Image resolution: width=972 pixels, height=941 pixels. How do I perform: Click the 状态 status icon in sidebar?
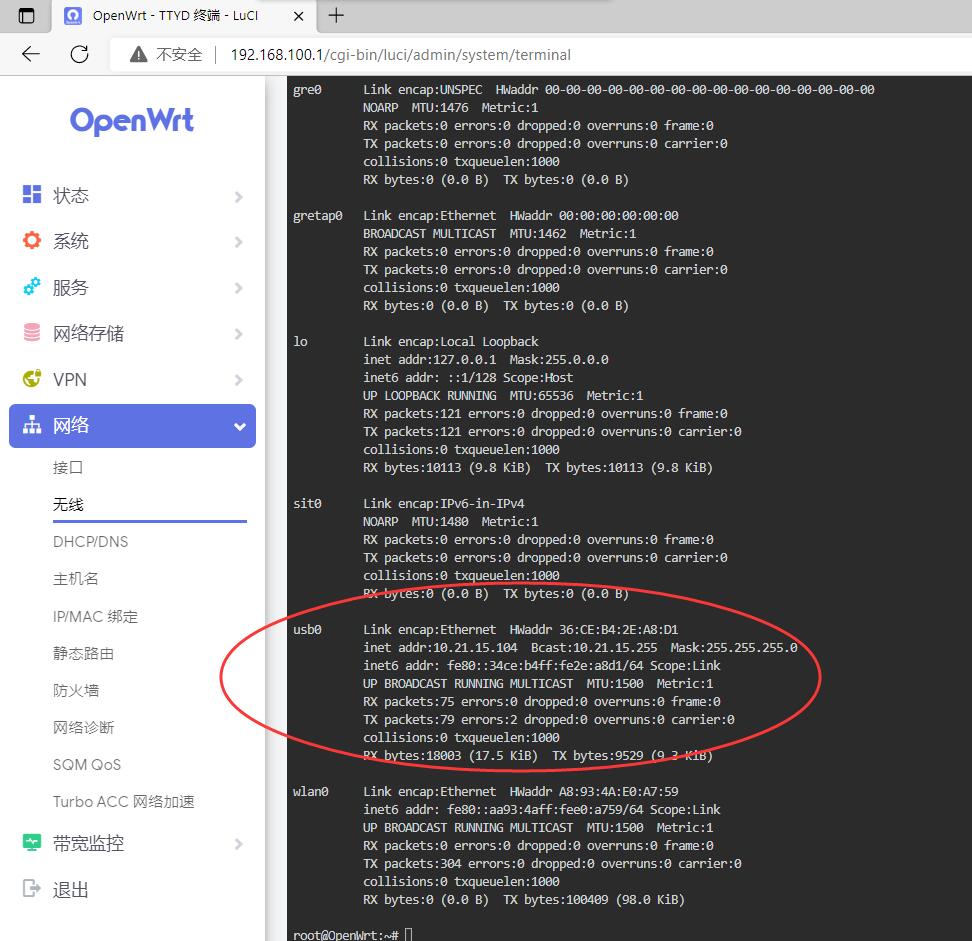coord(32,195)
